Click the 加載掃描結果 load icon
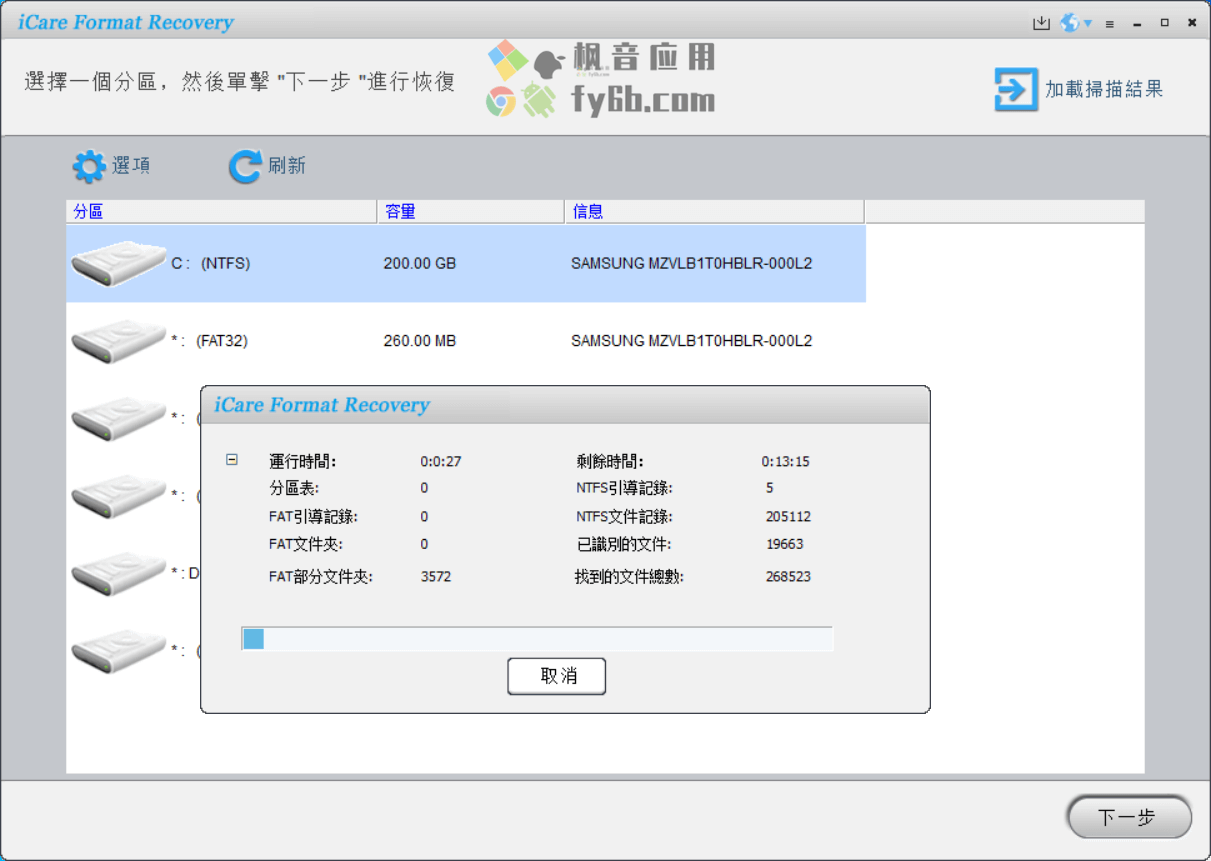1211x861 pixels. tap(1015, 89)
